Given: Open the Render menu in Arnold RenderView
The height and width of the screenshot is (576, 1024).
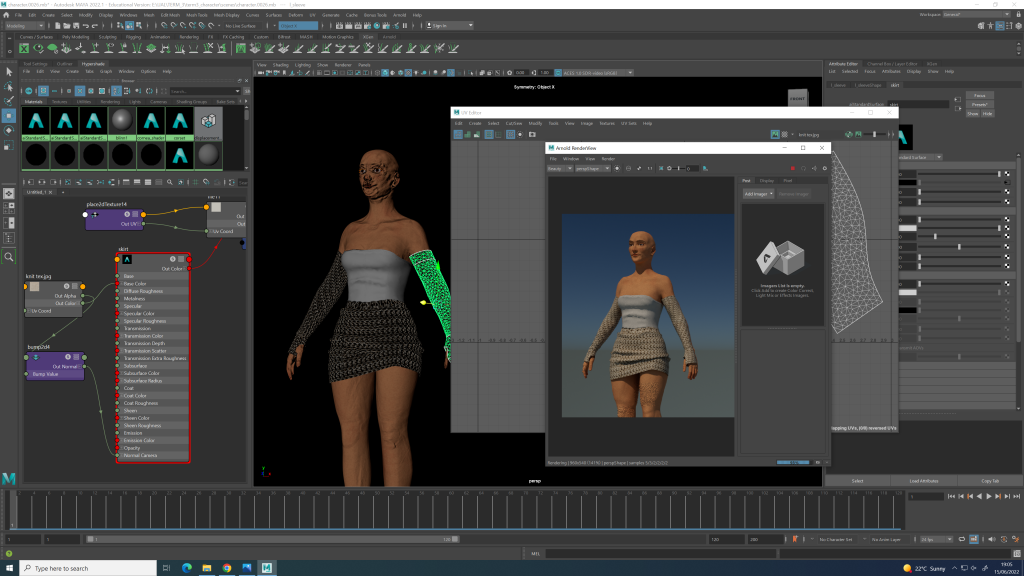Looking at the screenshot, I should click(608, 159).
